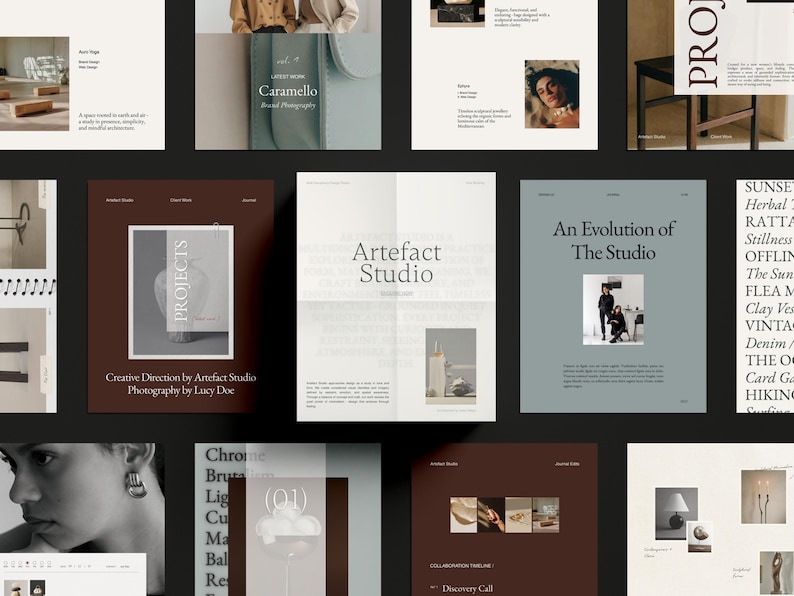Open the twin candlestick image on the moodboard
794x596 pixels.
coord(764,497)
